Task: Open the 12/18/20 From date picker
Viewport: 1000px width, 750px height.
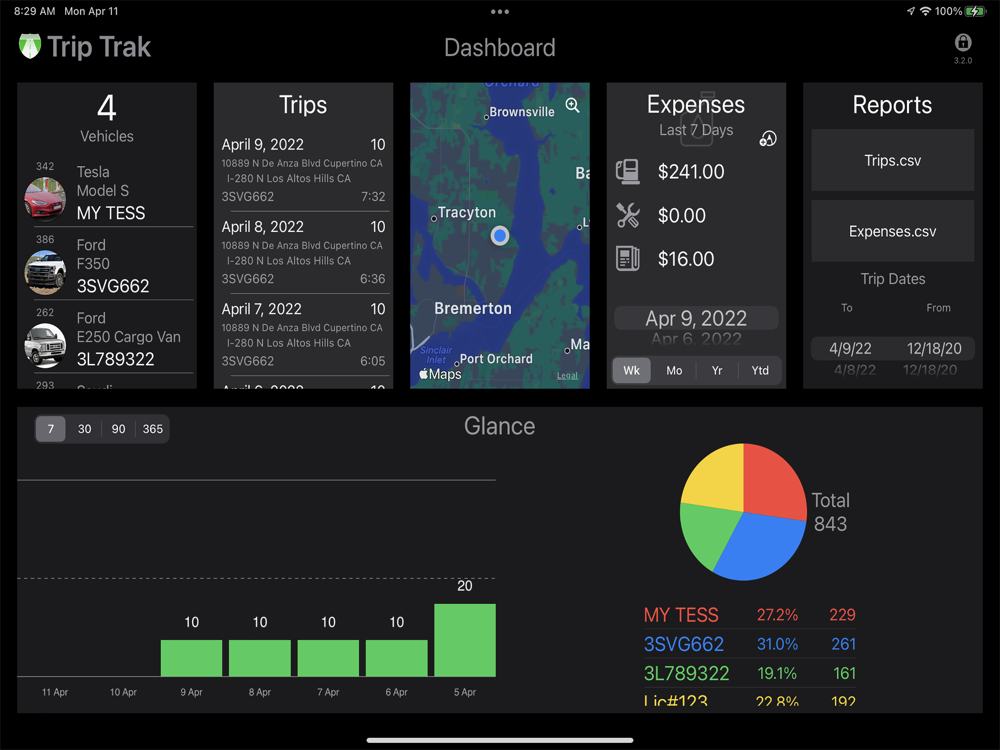Action: [x=934, y=348]
